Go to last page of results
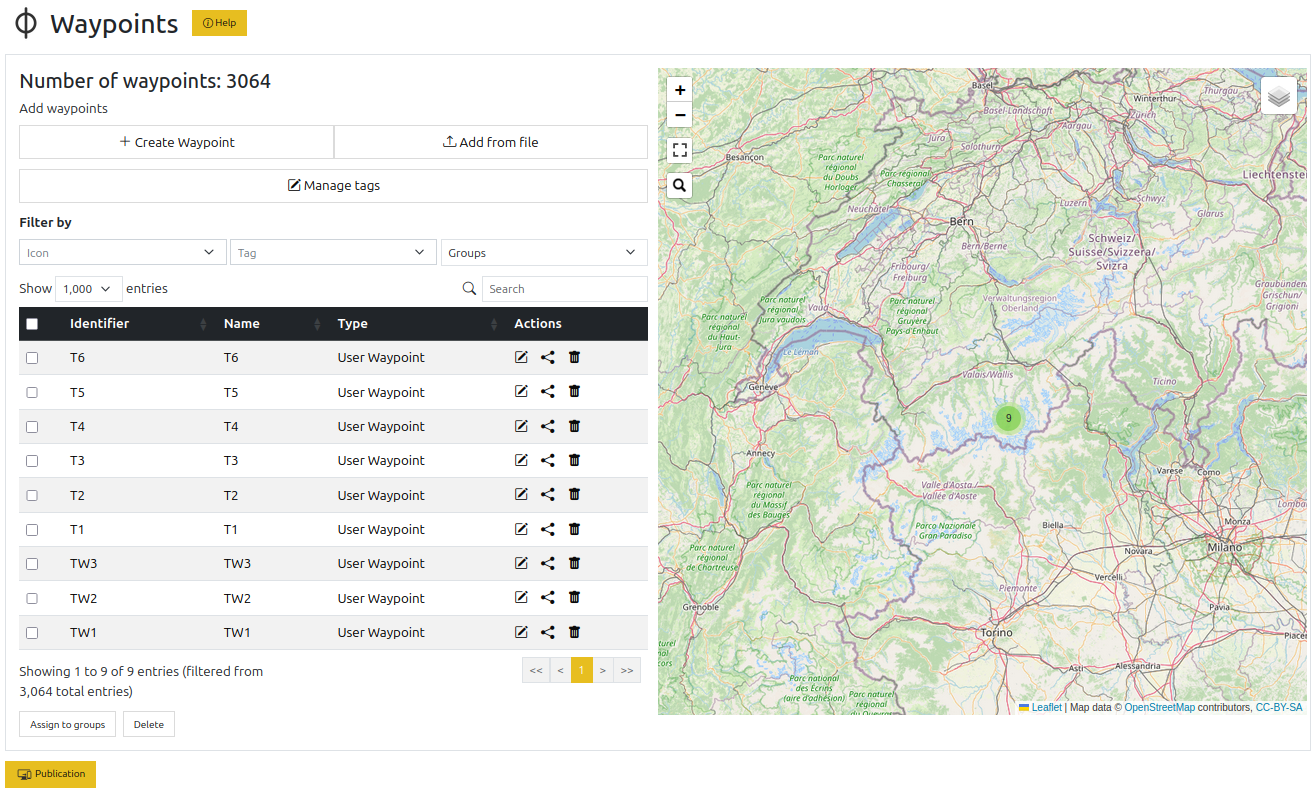This screenshot has height=790, width=1315. point(627,670)
